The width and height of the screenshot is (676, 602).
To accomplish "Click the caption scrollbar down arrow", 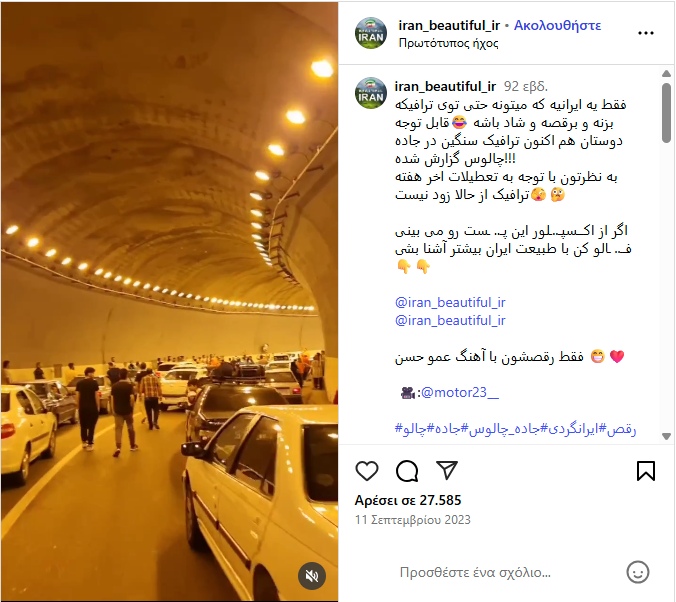I will click(666, 436).
